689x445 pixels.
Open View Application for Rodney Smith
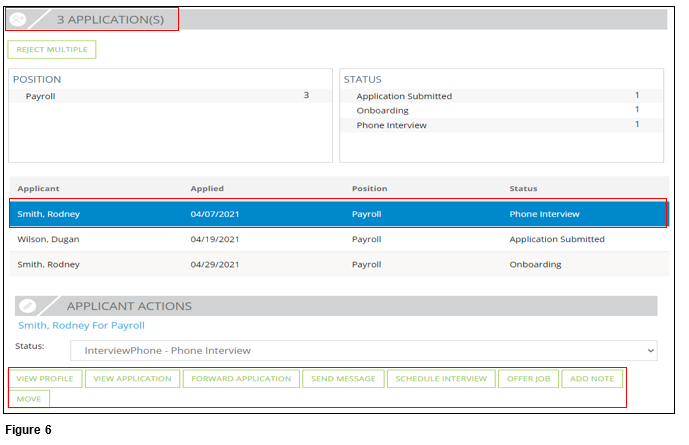point(133,378)
